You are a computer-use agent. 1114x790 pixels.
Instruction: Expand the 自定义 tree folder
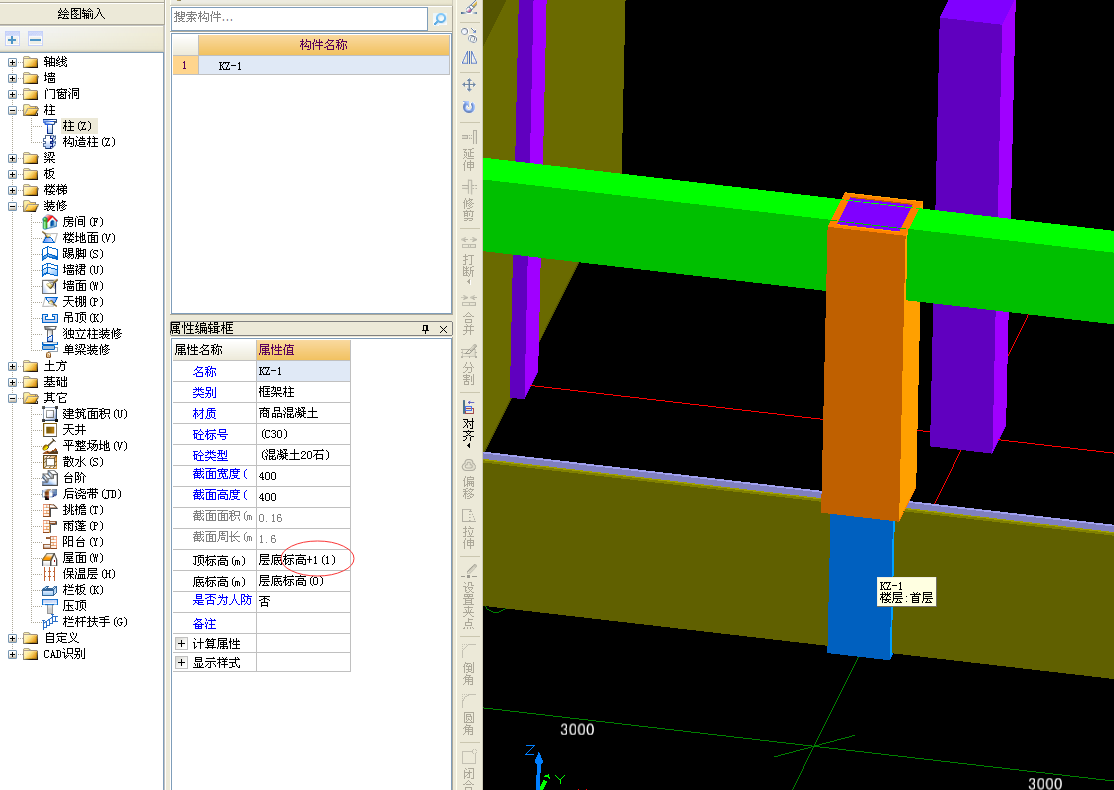pos(12,638)
